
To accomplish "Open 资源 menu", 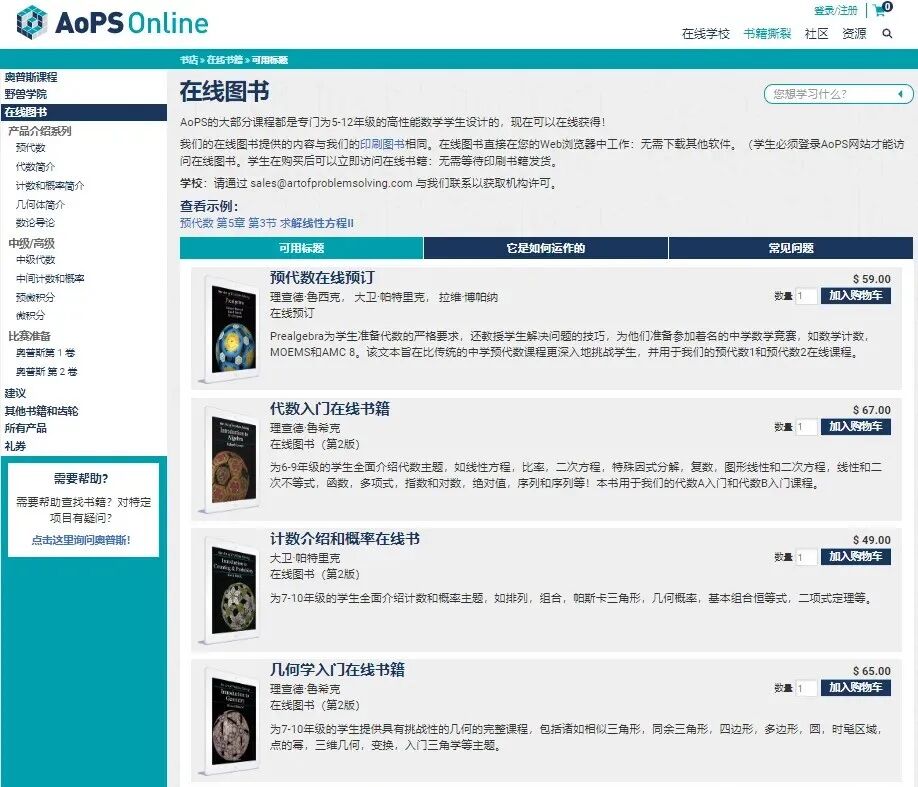I will tap(854, 34).
